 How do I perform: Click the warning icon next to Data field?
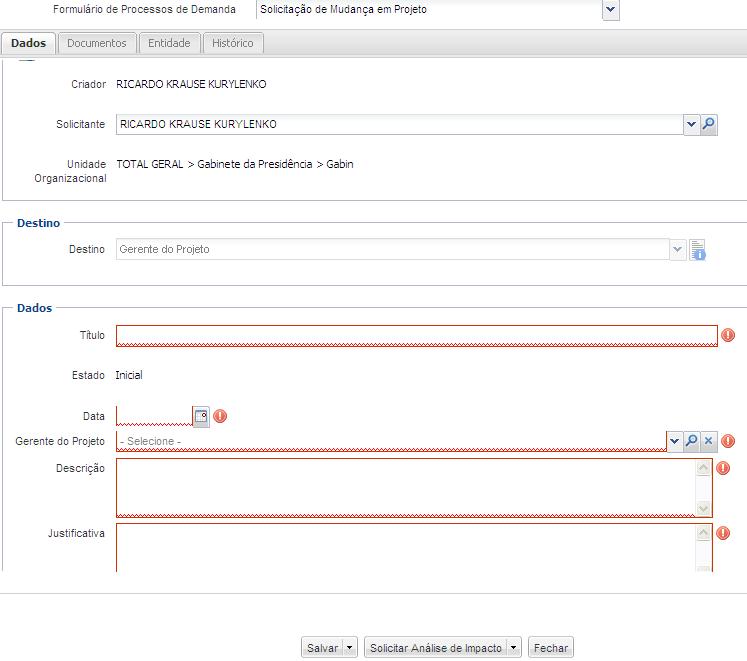pyautogui.click(x=220, y=416)
